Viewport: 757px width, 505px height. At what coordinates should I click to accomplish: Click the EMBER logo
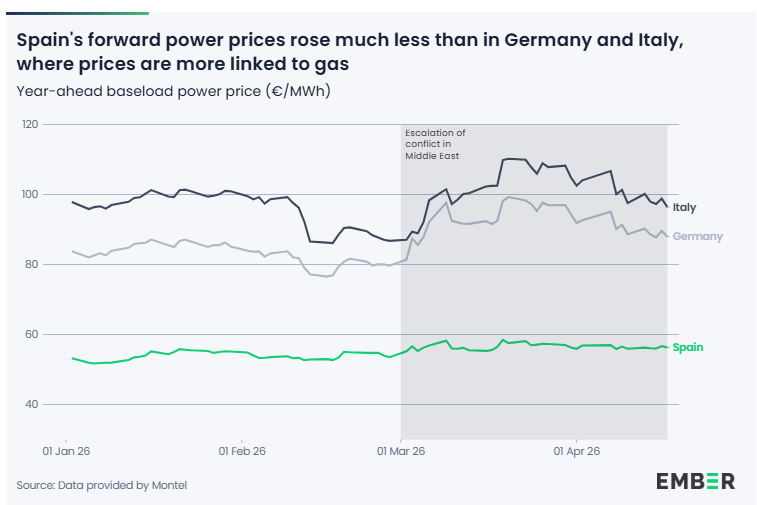click(695, 481)
